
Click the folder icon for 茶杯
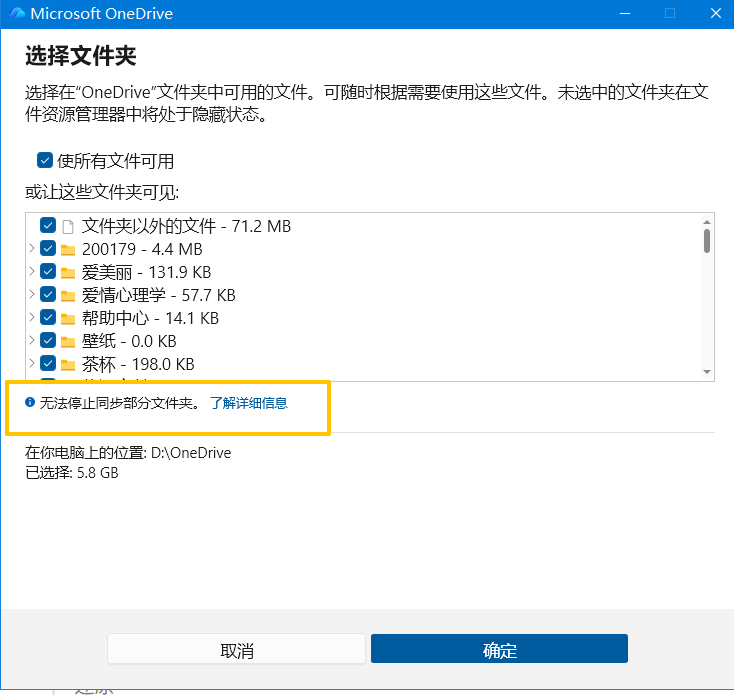68,365
